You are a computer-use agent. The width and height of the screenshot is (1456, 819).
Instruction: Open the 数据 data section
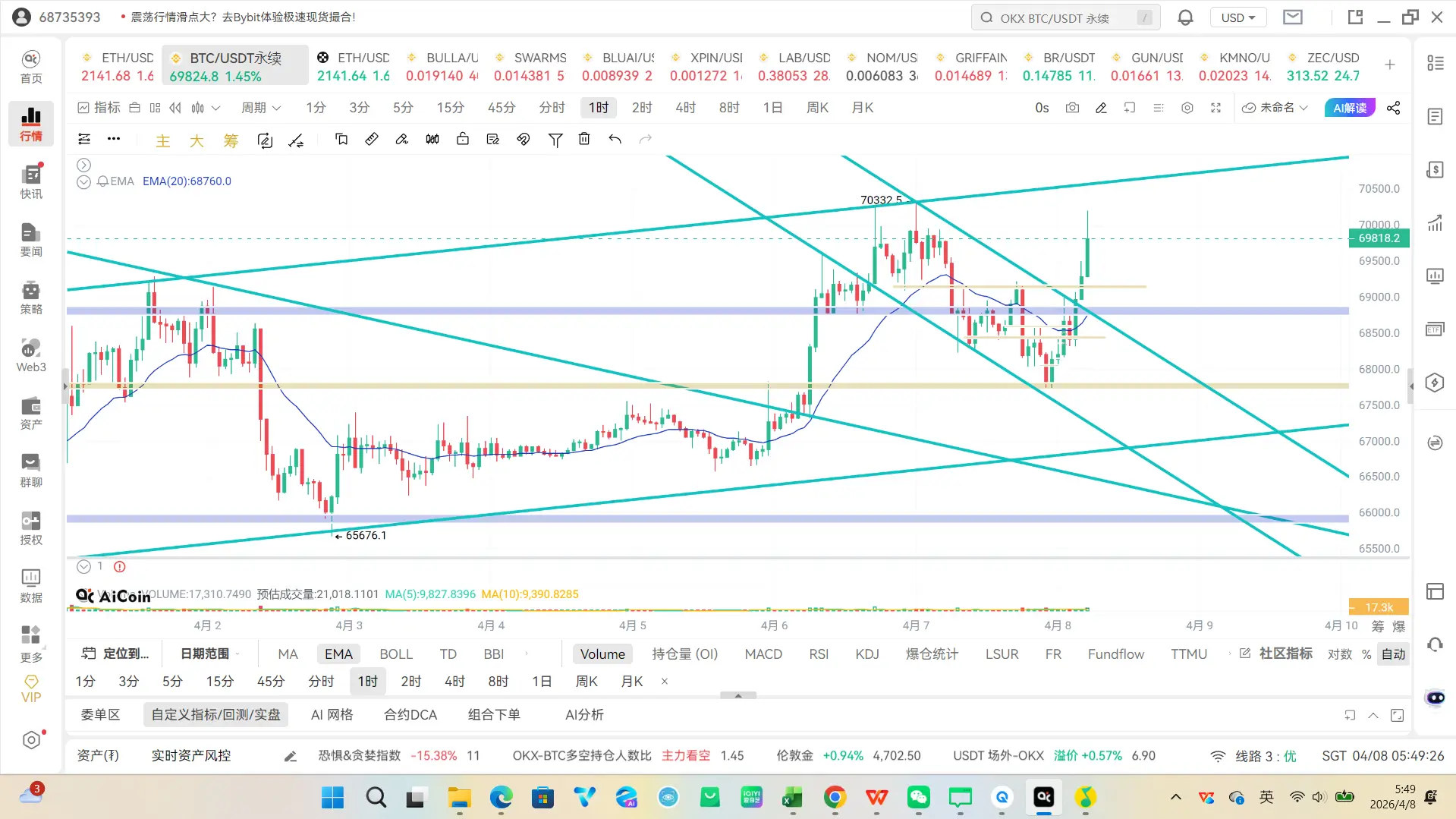click(x=31, y=586)
